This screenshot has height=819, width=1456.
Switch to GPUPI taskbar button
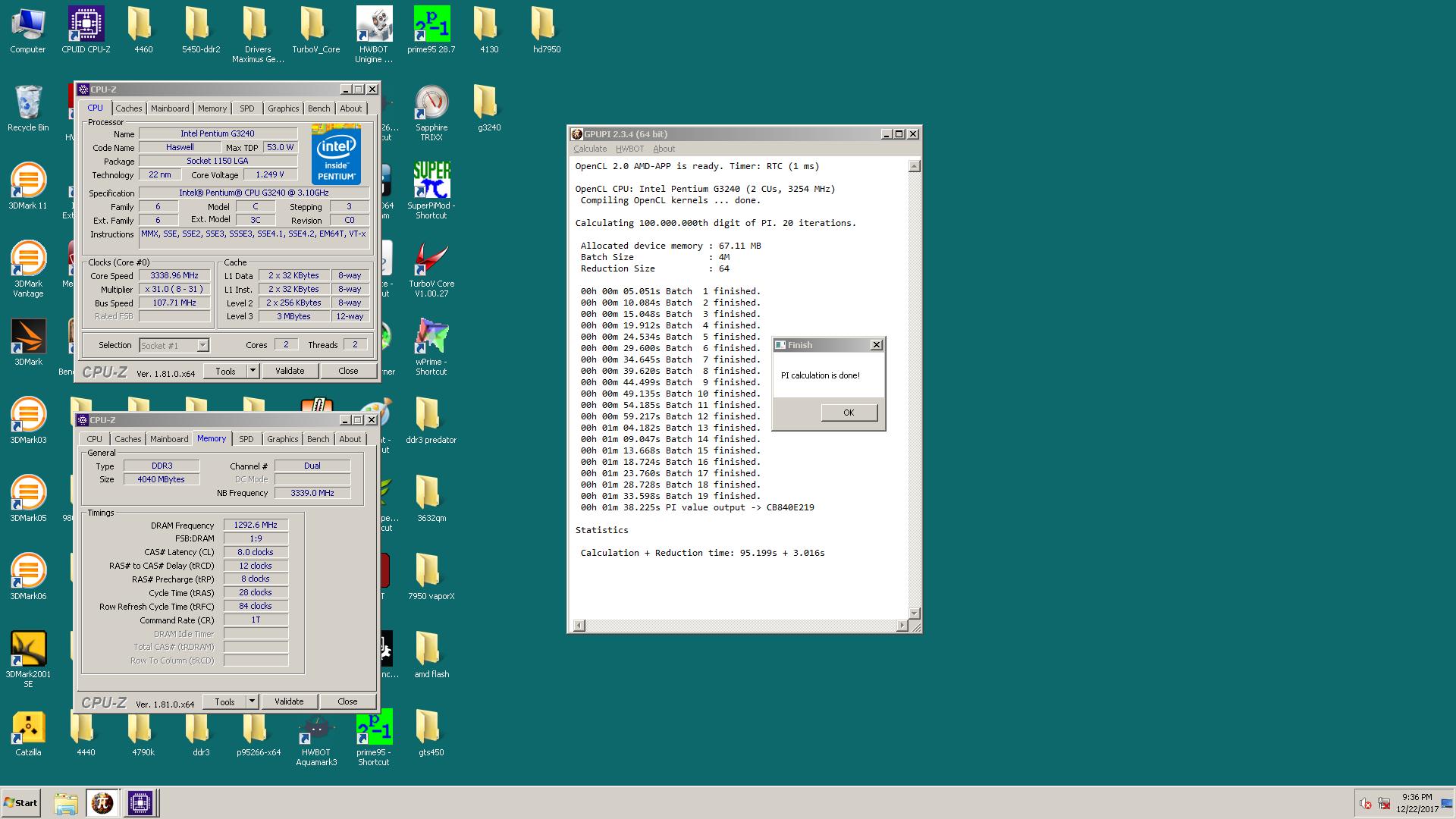pyautogui.click(x=102, y=803)
